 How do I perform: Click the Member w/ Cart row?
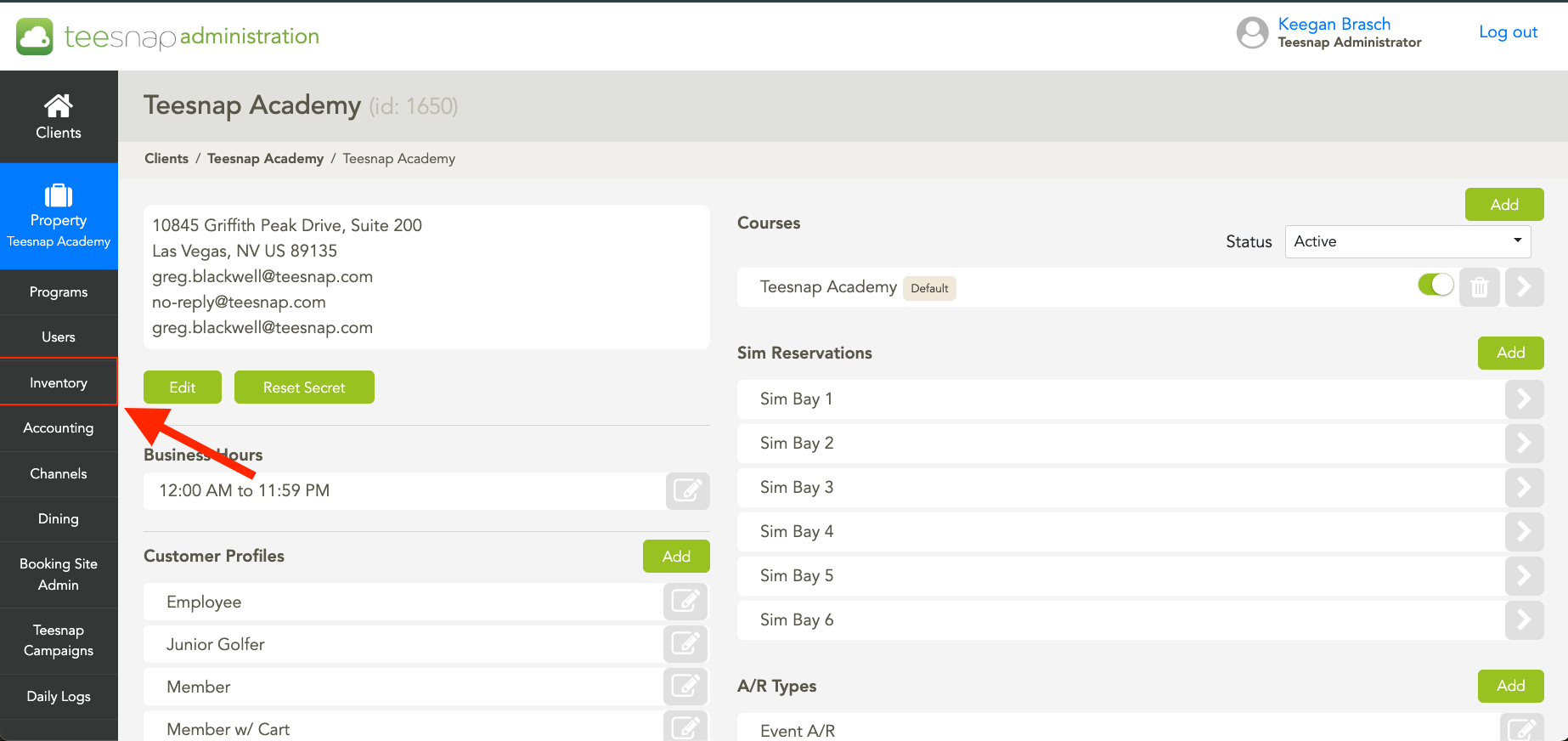(x=403, y=727)
